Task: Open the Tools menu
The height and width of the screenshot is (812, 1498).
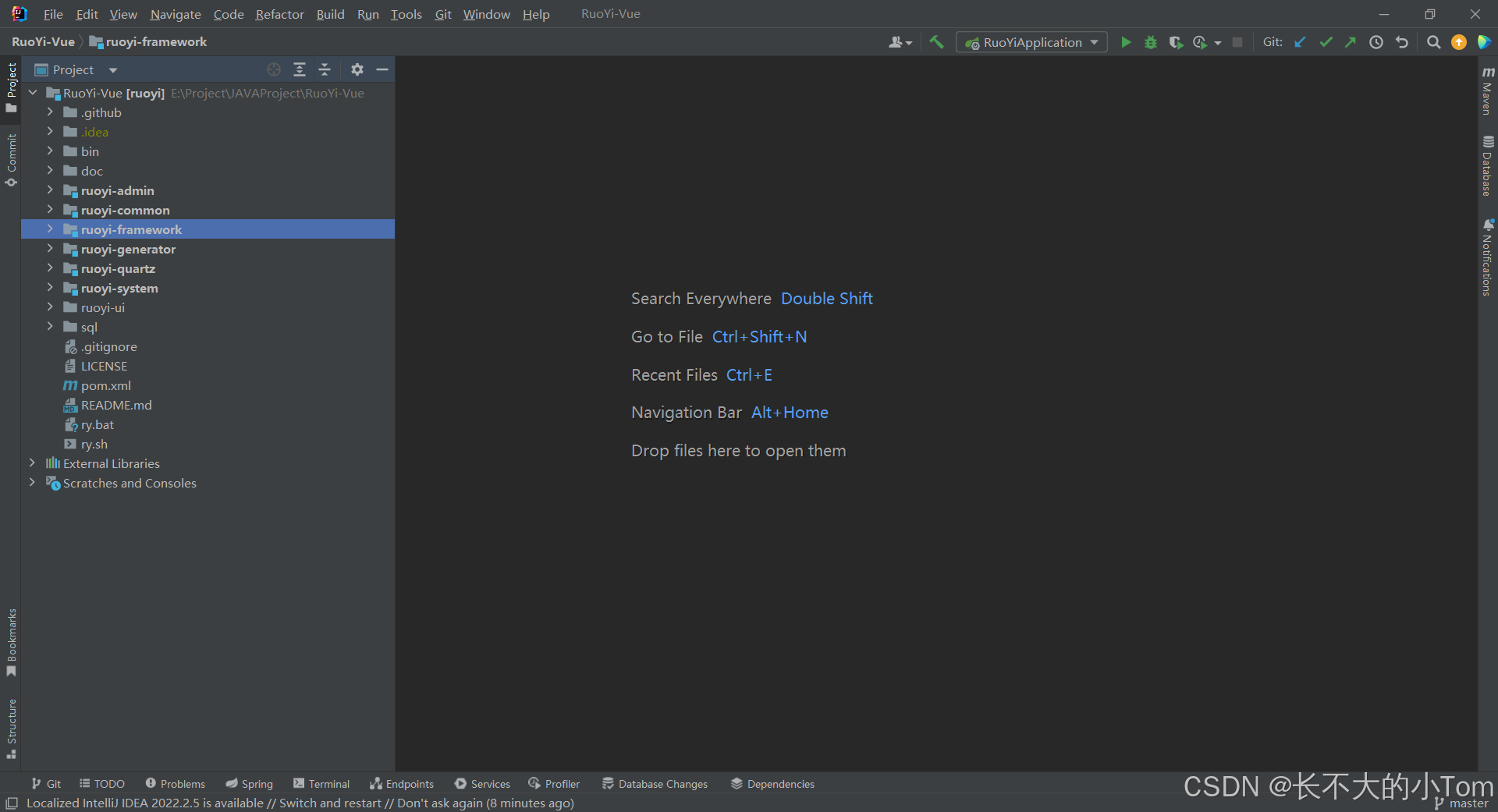Action: click(406, 14)
